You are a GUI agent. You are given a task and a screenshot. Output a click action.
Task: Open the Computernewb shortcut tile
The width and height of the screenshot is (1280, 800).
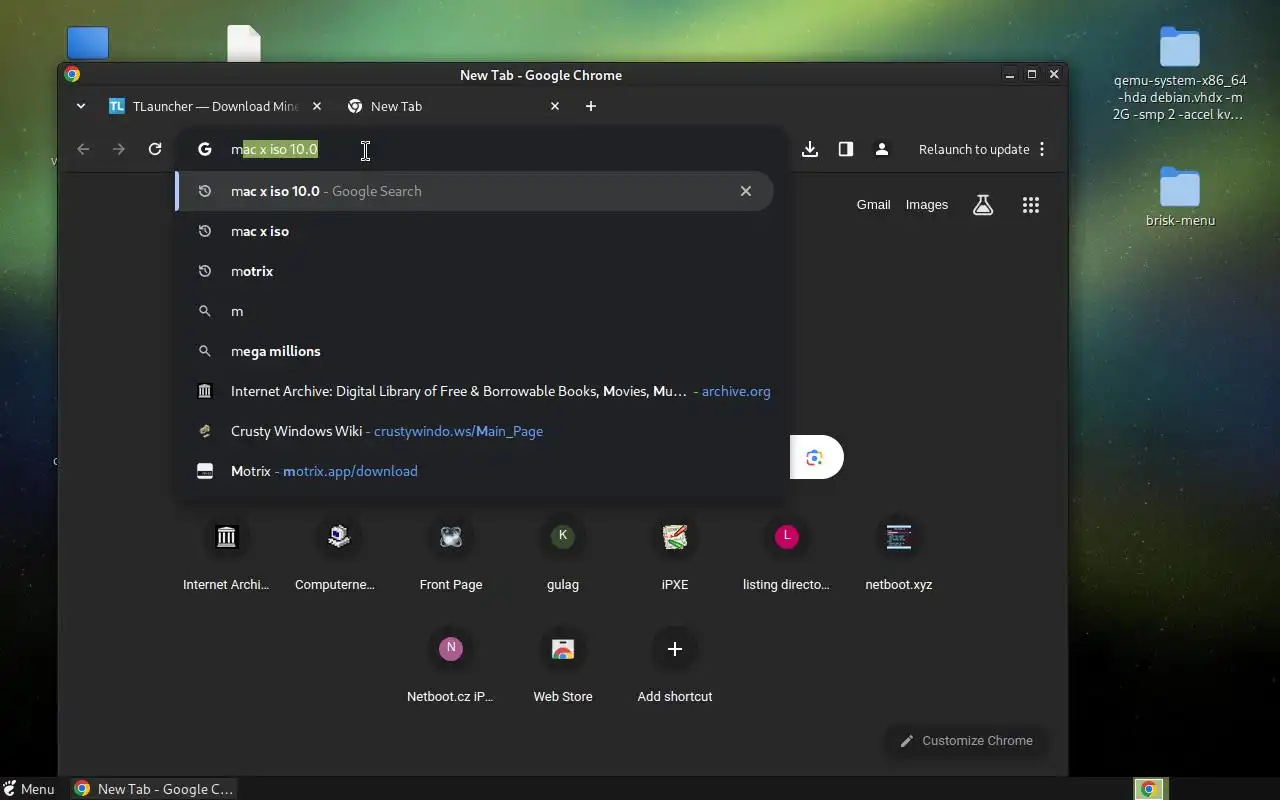coord(338,554)
